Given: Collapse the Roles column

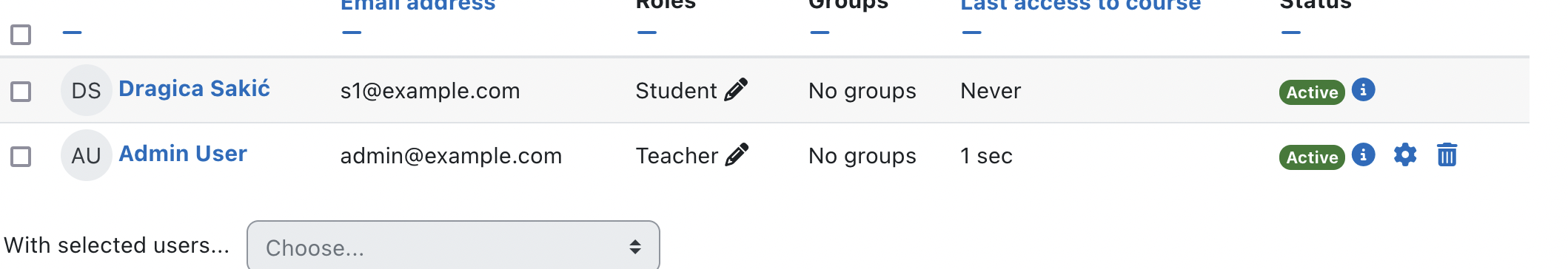Looking at the screenshot, I should [x=647, y=33].
